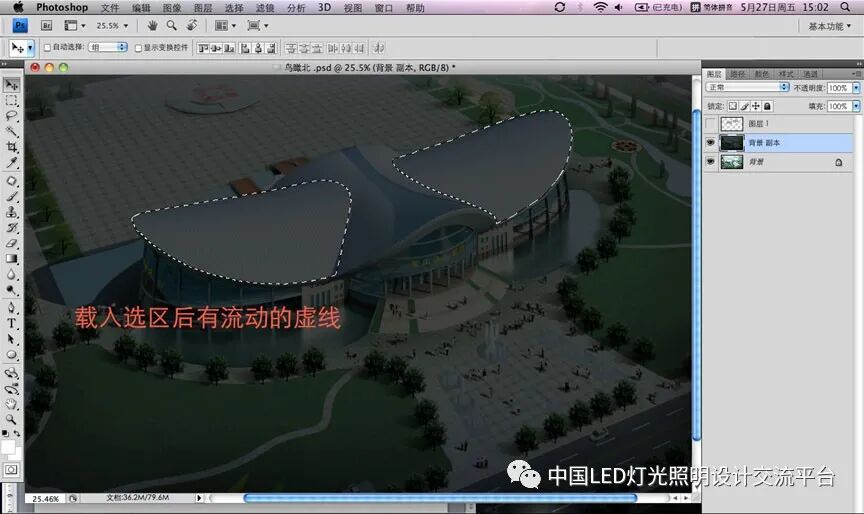864x514 pixels.
Task: Toggle lock all
Action: 768,106
